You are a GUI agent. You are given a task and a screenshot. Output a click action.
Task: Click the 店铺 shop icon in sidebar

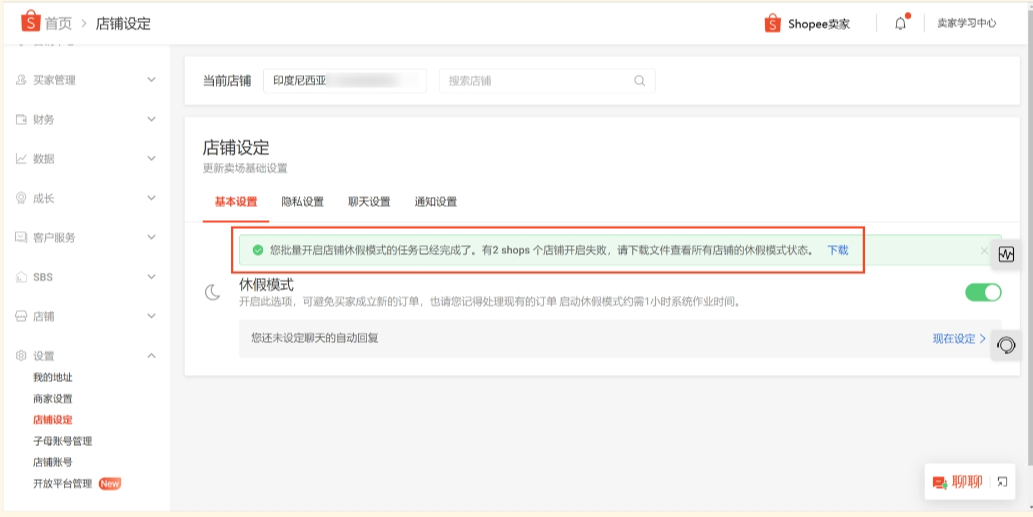(21, 316)
